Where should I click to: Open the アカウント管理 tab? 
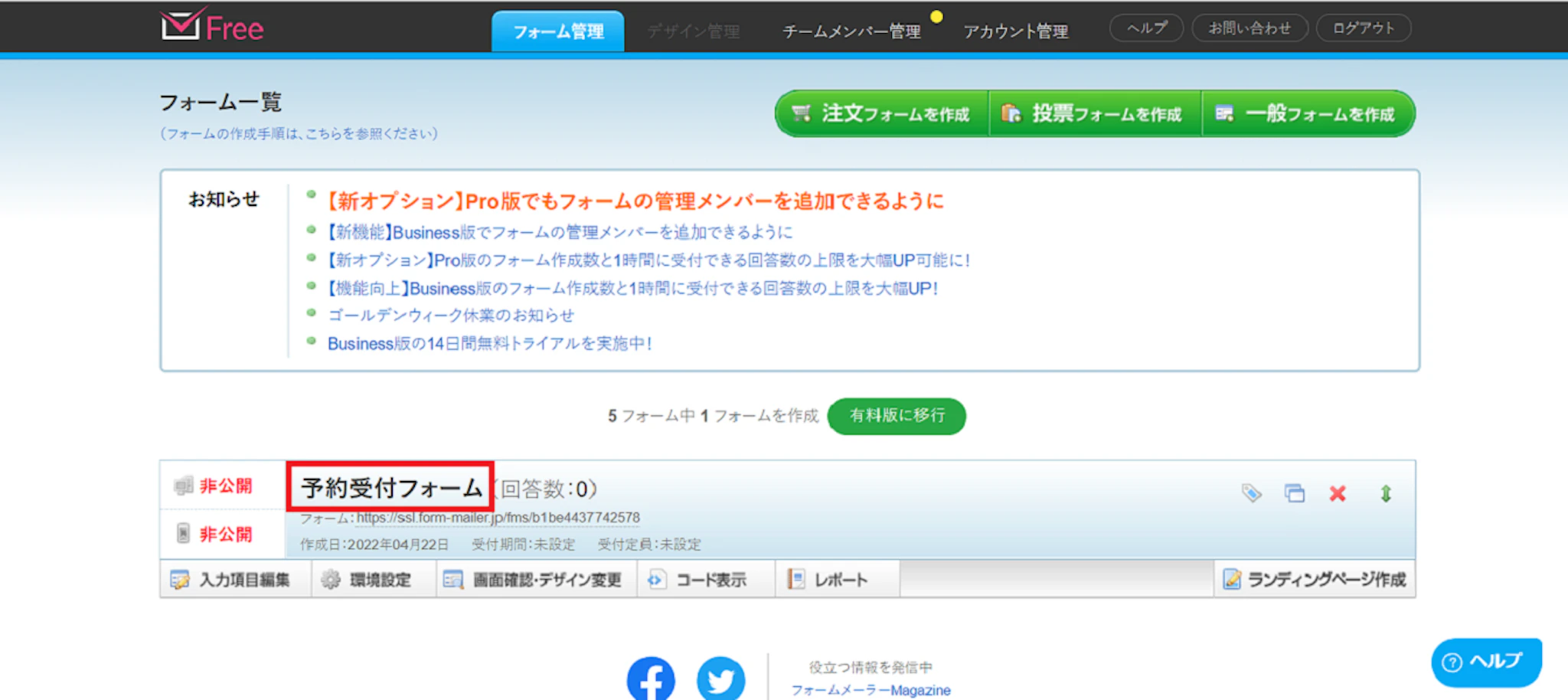1015,31
